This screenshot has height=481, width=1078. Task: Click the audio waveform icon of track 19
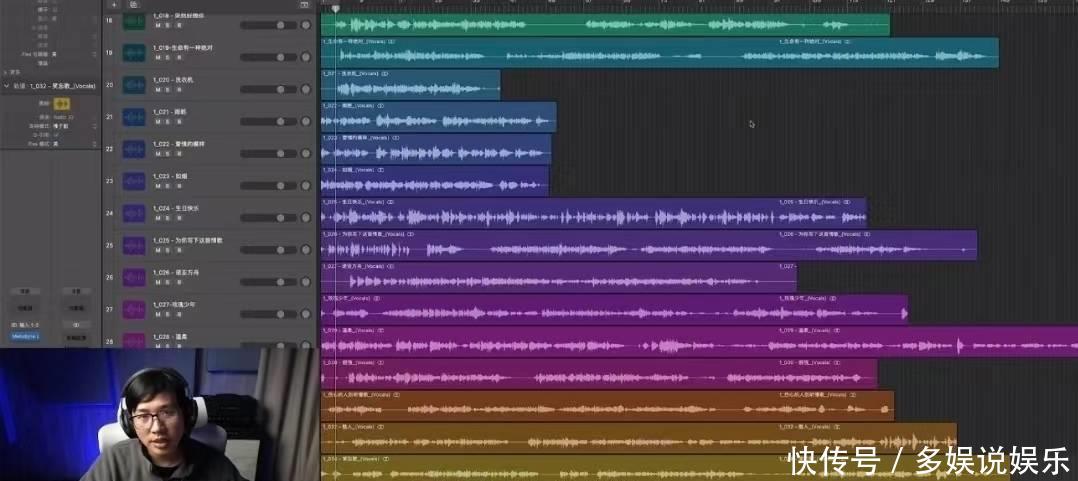[134, 53]
